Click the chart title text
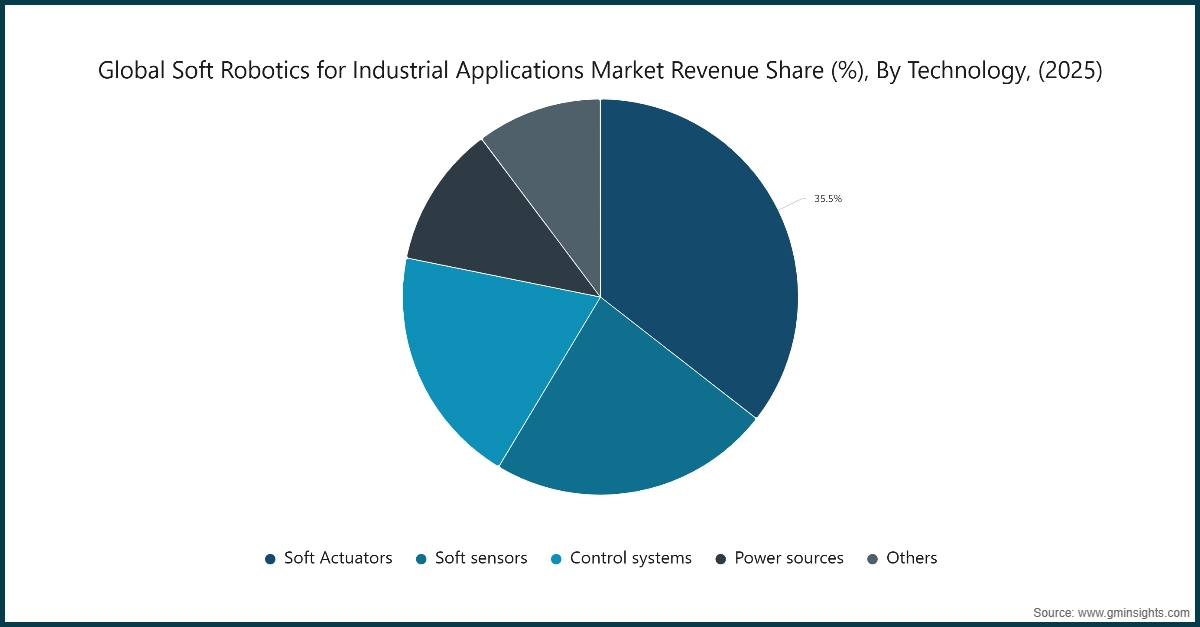This screenshot has height=627, width=1200. click(598, 71)
